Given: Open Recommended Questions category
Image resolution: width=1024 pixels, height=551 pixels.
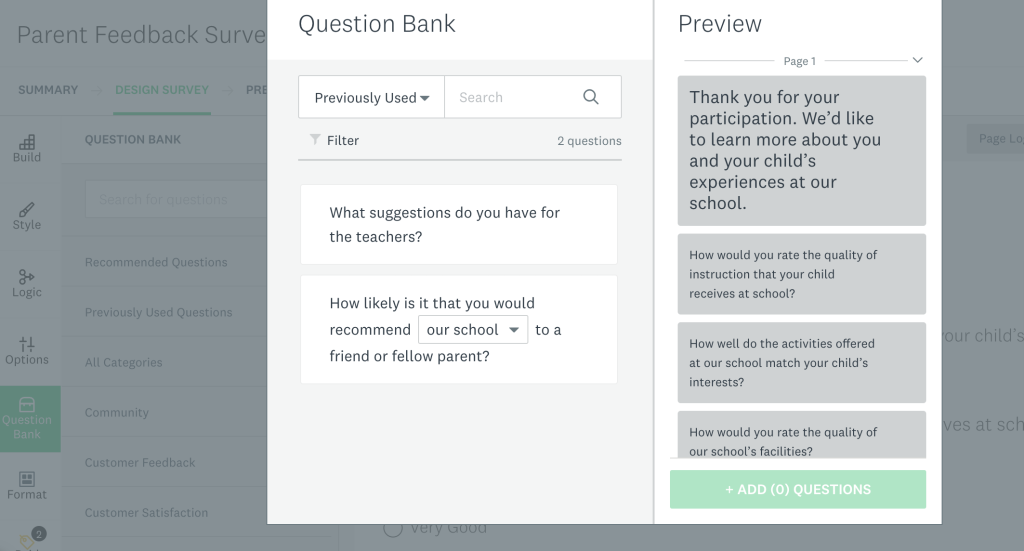Looking at the screenshot, I should tap(156, 262).
